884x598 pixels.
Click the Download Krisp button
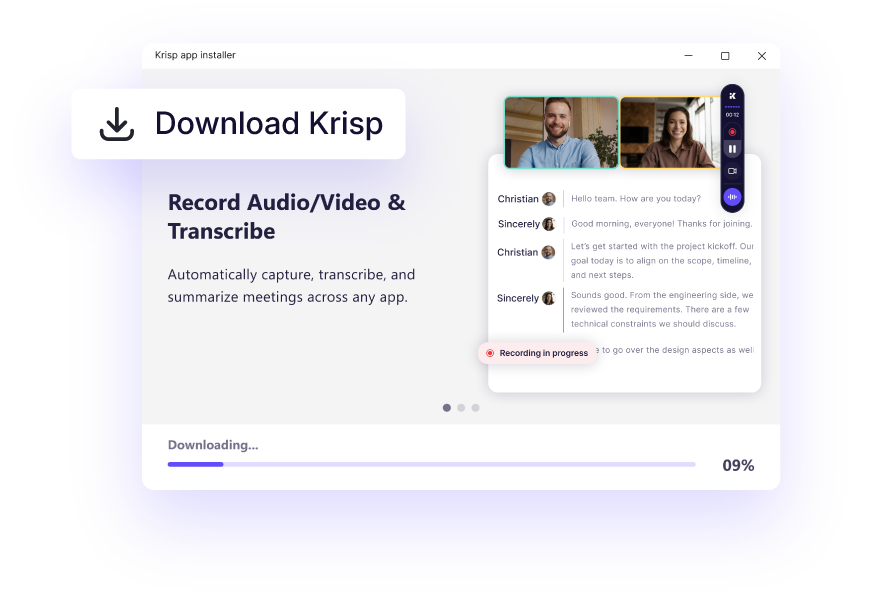238,124
